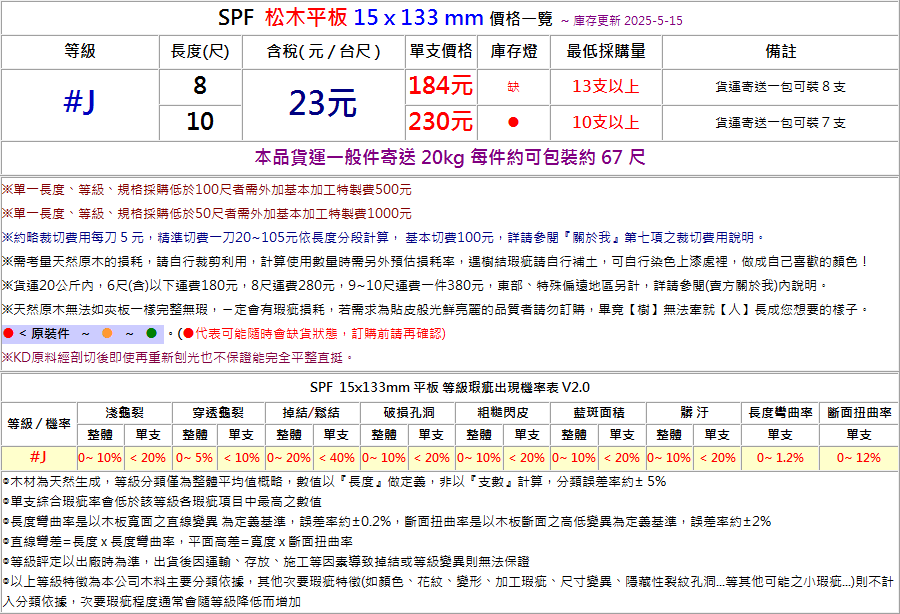
Task: Click the 184元 single-piece price
Action: tap(440, 87)
